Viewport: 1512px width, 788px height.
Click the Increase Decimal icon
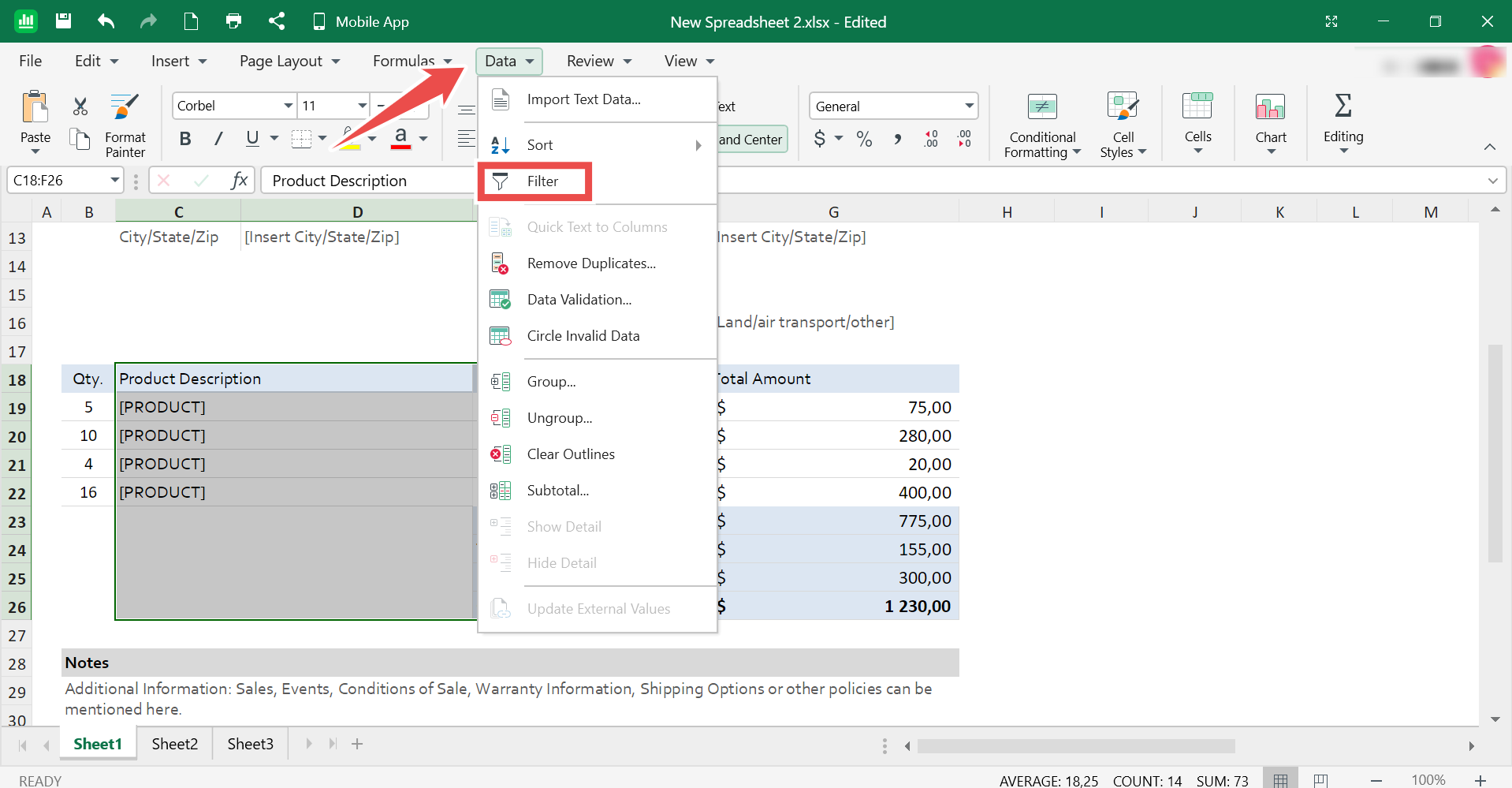click(931, 139)
